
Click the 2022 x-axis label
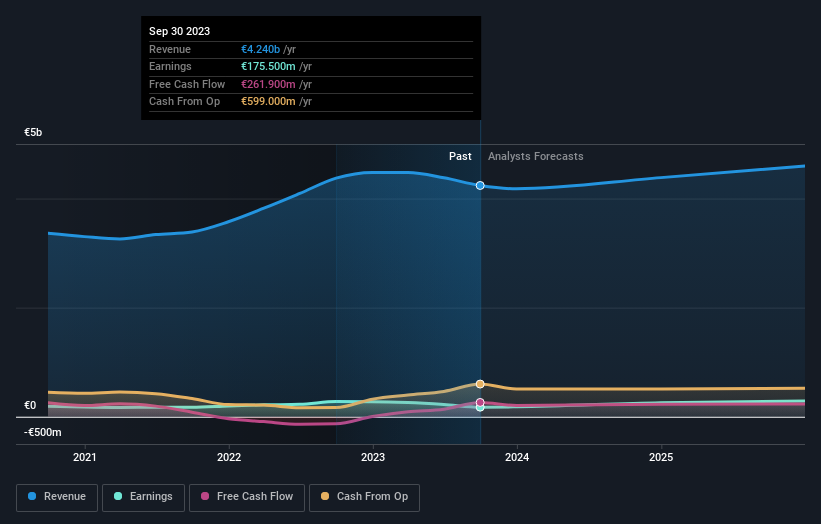tap(229, 458)
